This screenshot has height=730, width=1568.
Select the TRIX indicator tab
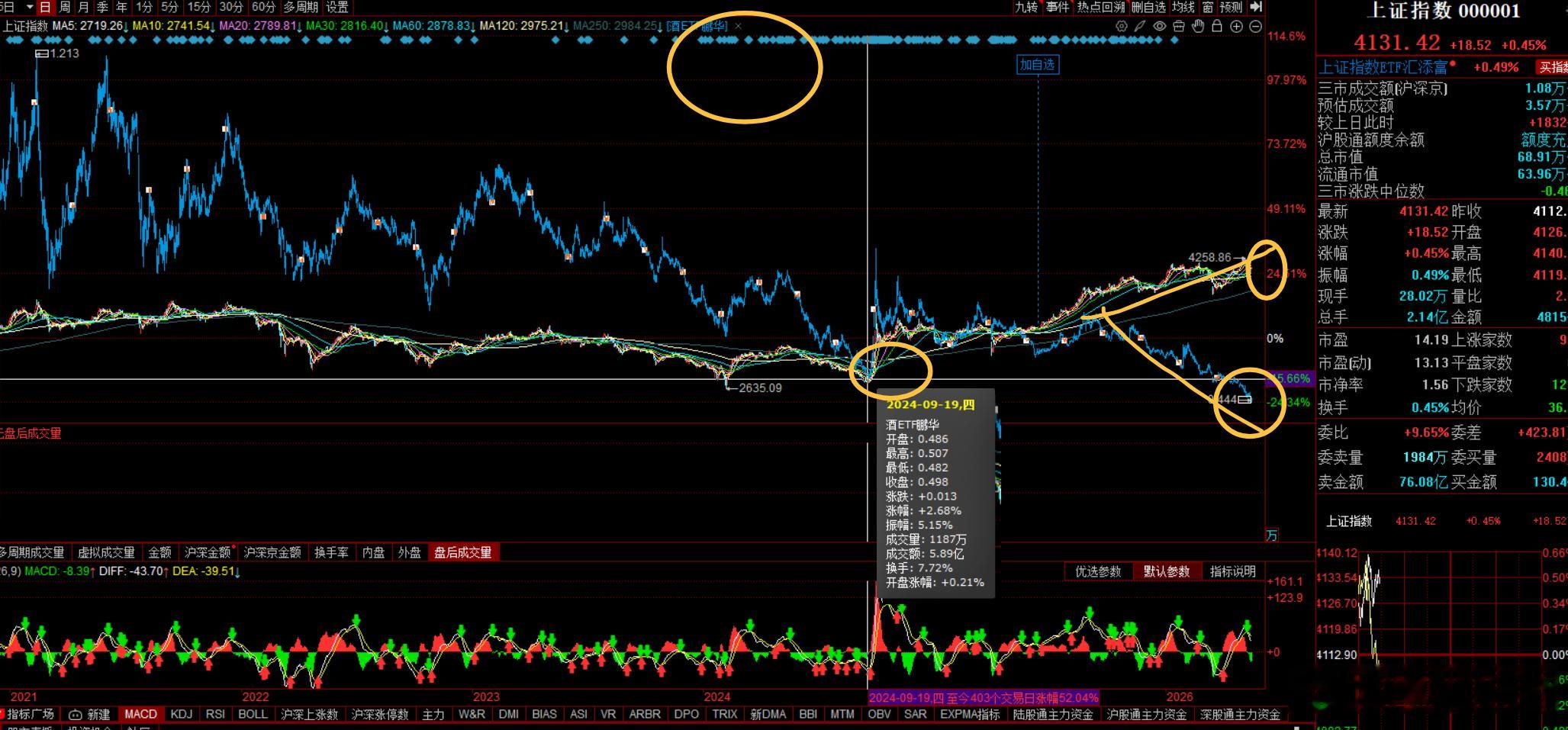point(724,714)
